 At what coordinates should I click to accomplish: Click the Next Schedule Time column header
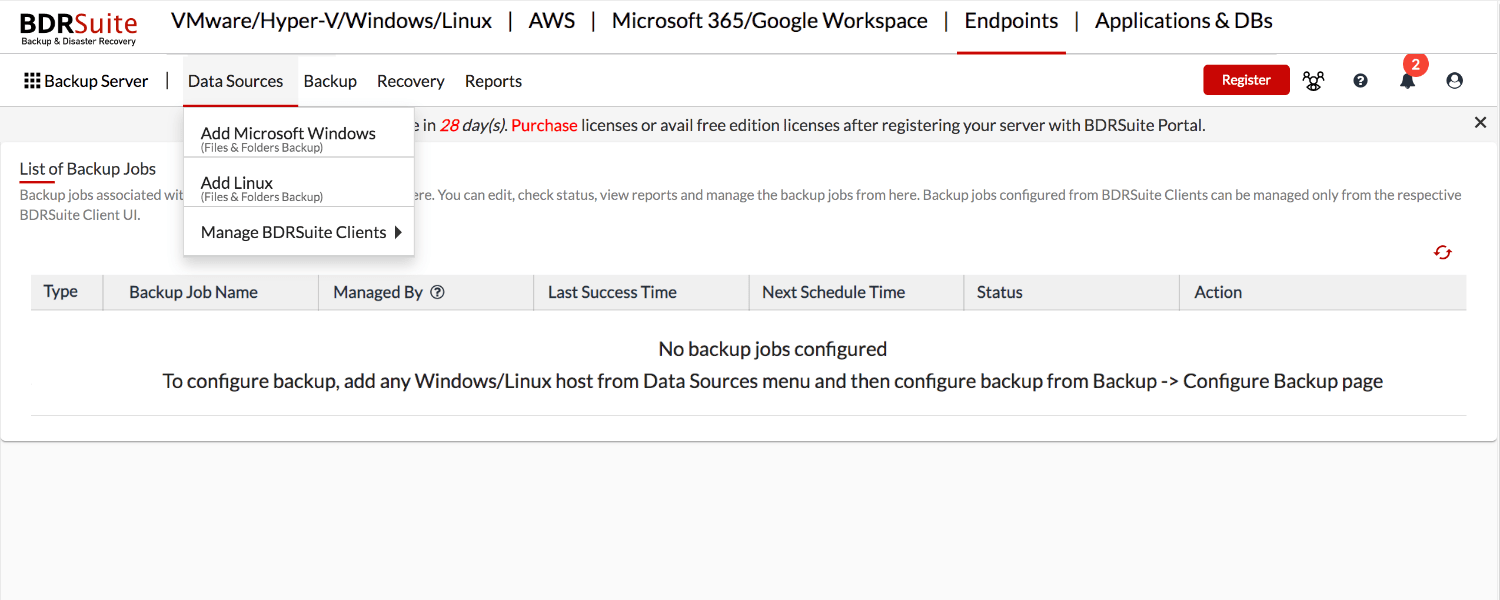point(833,292)
